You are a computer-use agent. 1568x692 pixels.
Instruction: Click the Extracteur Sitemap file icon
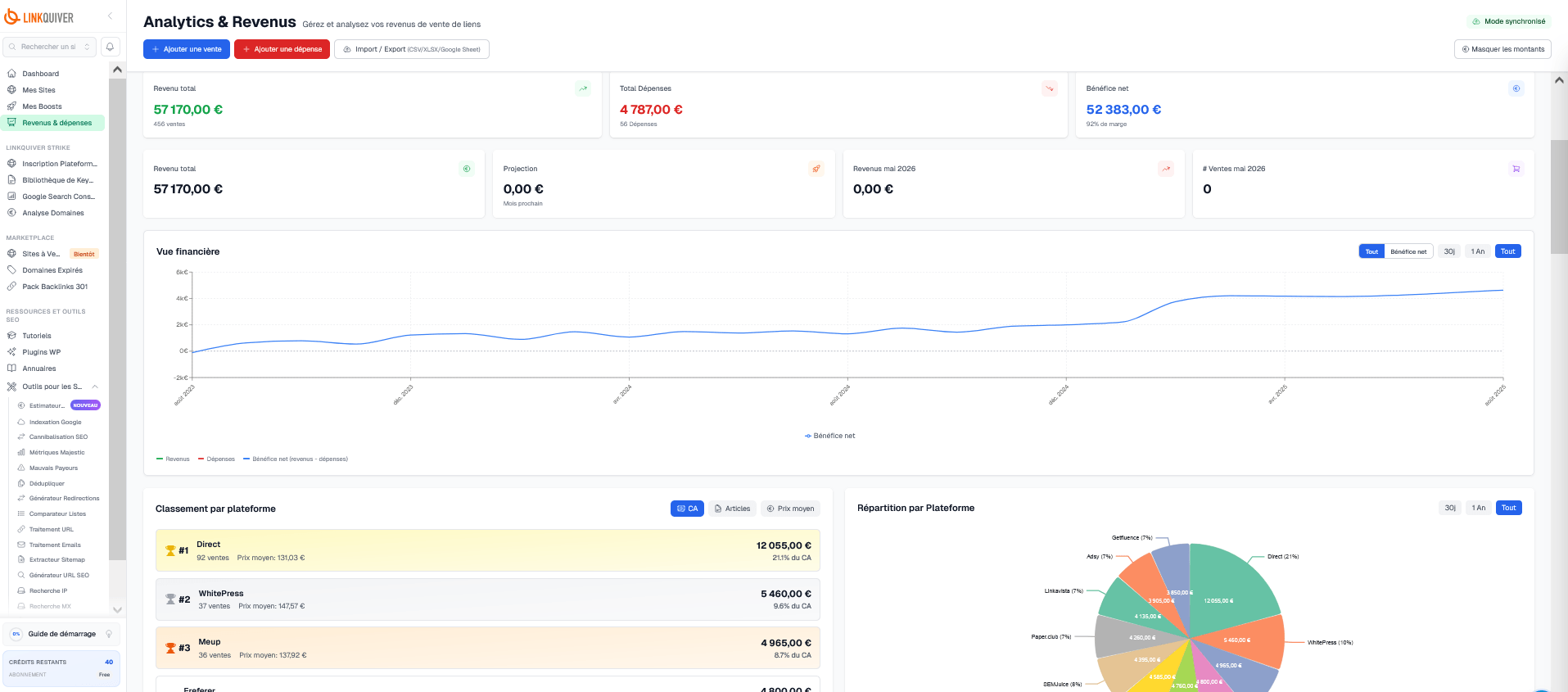pos(21,560)
